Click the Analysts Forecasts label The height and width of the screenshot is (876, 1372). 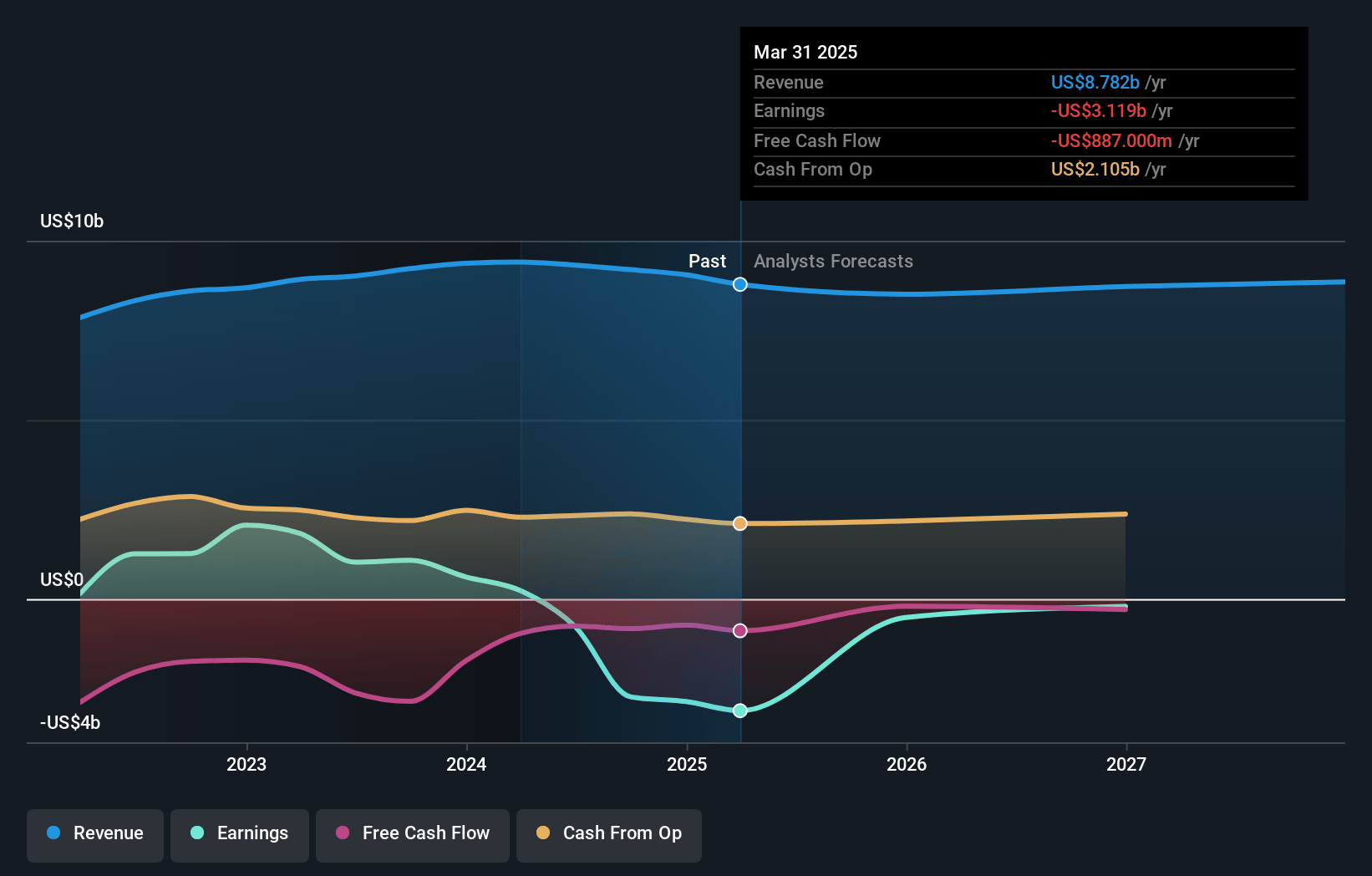pyautogui.click(x=834, y=261)
